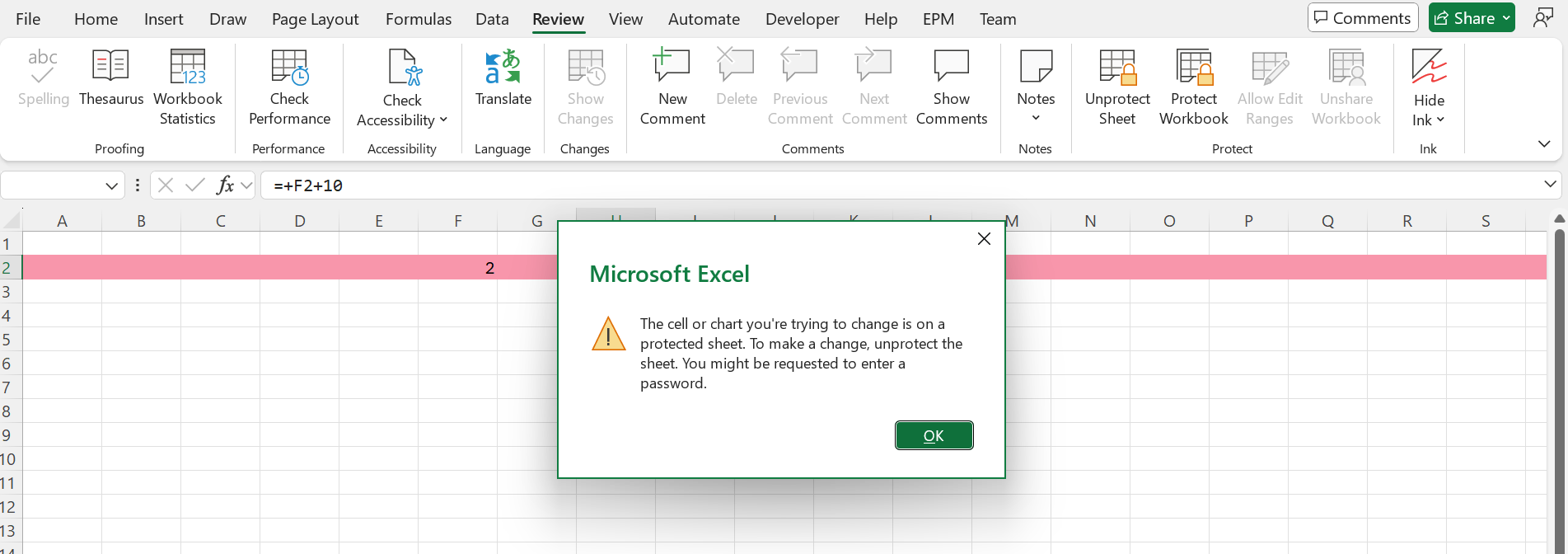Click formula bar options dots
The width and height of the screenshot is (1568, 554).
[137, 185]
